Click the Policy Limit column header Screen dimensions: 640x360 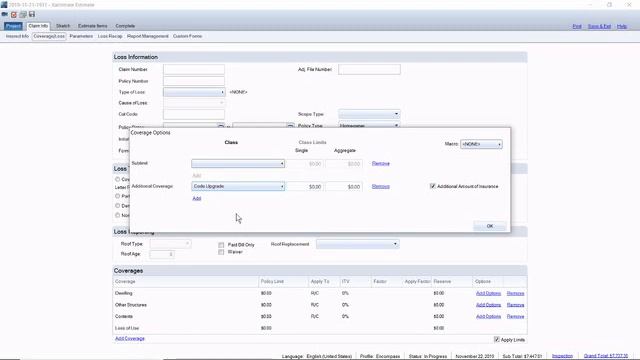[272, 282]
